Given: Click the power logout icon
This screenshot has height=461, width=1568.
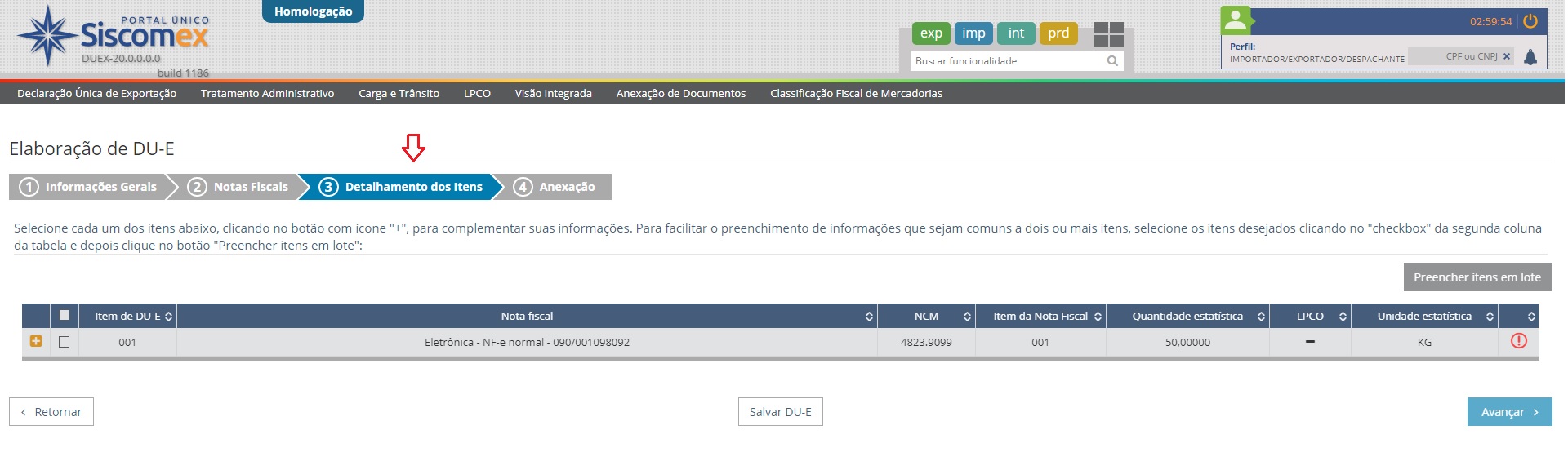Looking at the screenshot, I should 1530,21.
